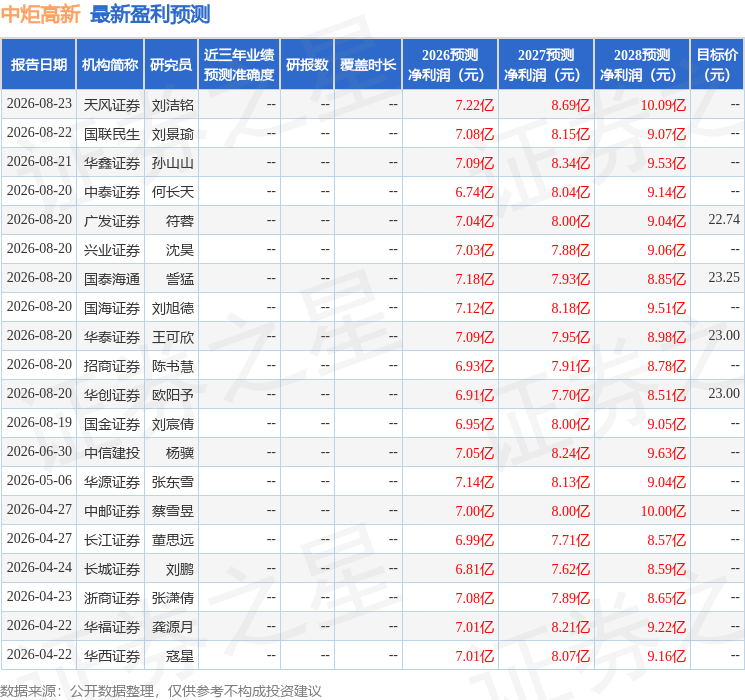
Task: Click the 中信建投 row date 2026-06-30
Action: (x=39, y=451)
